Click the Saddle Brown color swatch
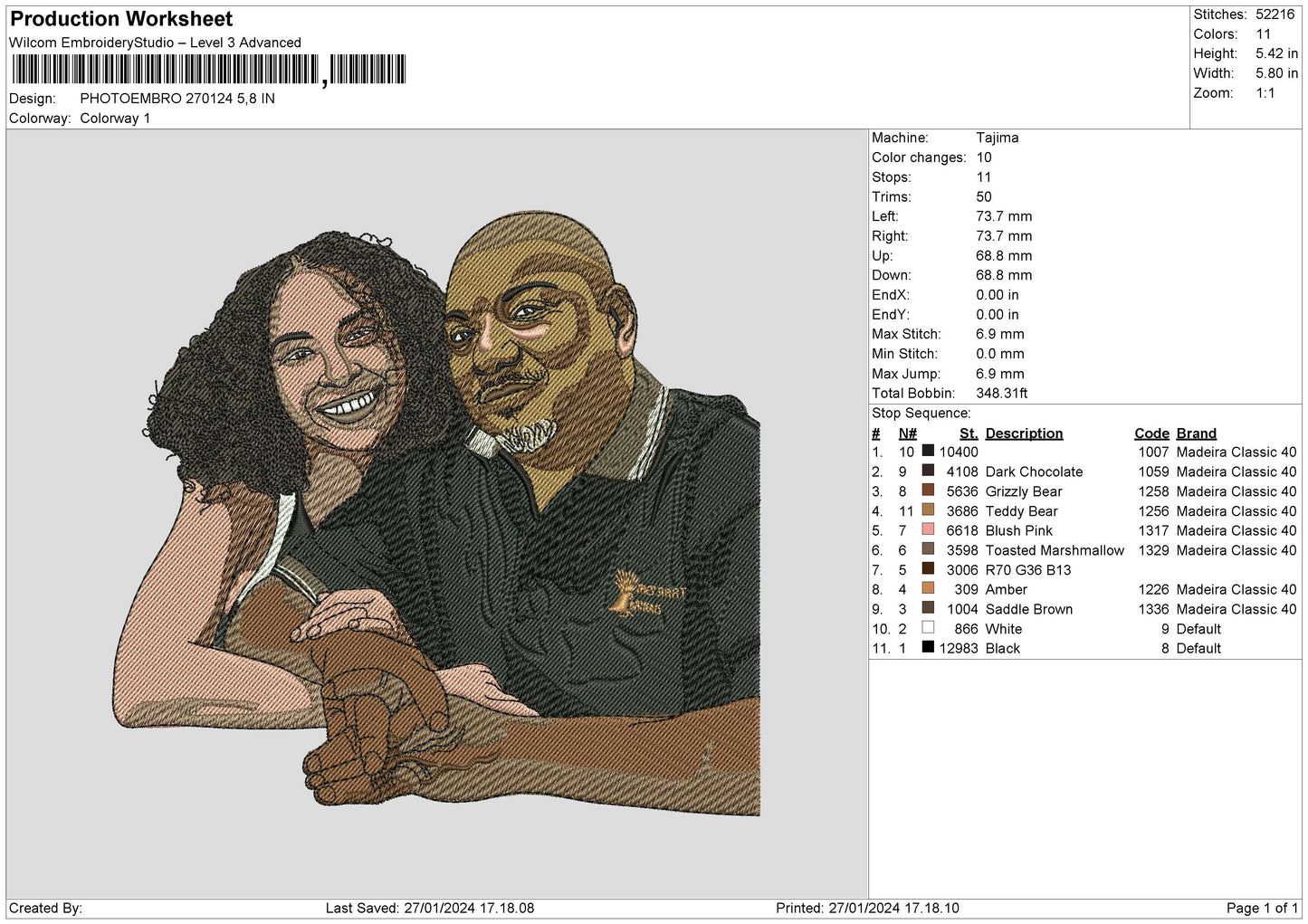 click(x=928, y=608)
